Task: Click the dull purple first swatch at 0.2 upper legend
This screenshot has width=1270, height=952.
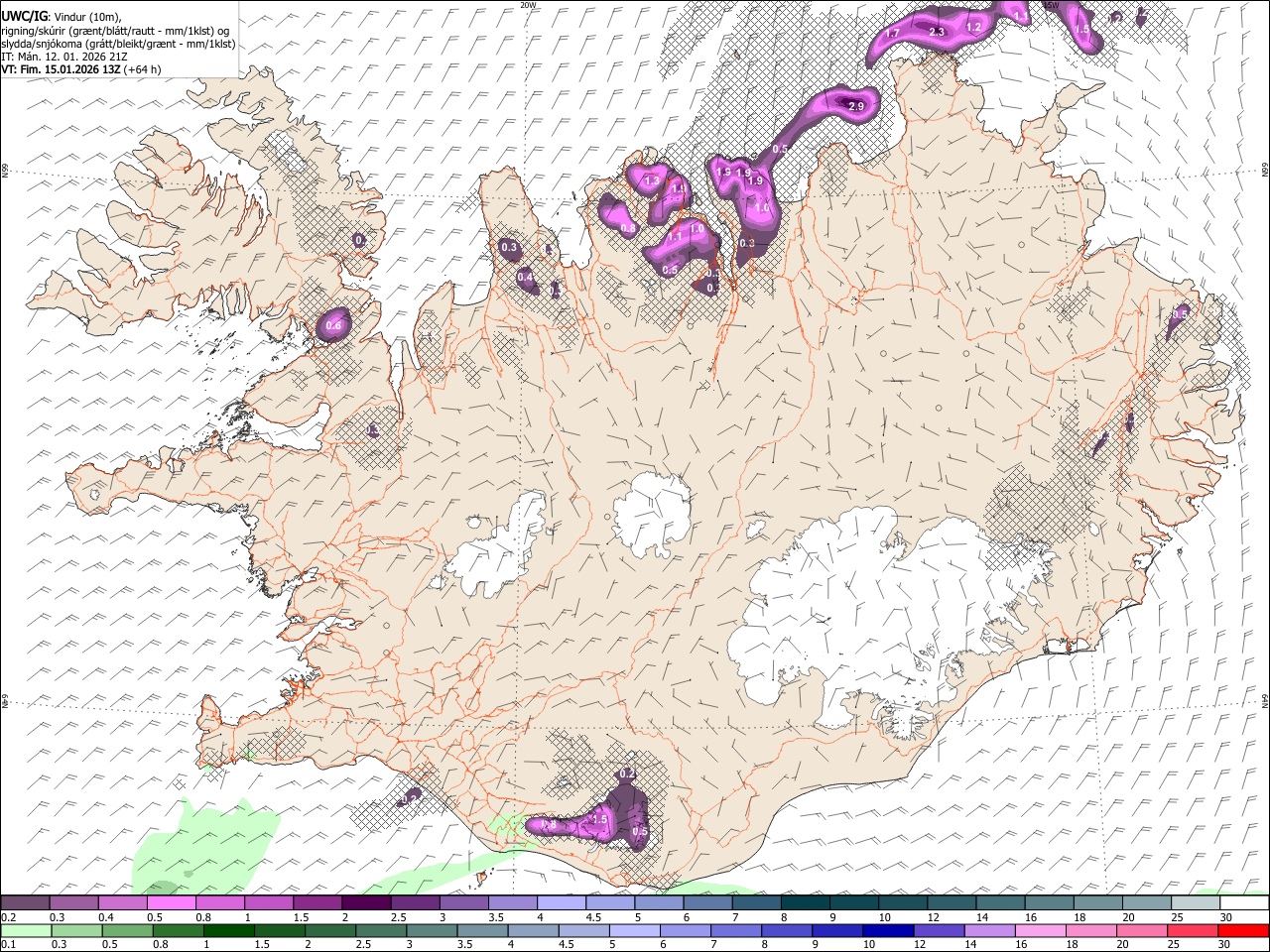Action: click(25, 903)
